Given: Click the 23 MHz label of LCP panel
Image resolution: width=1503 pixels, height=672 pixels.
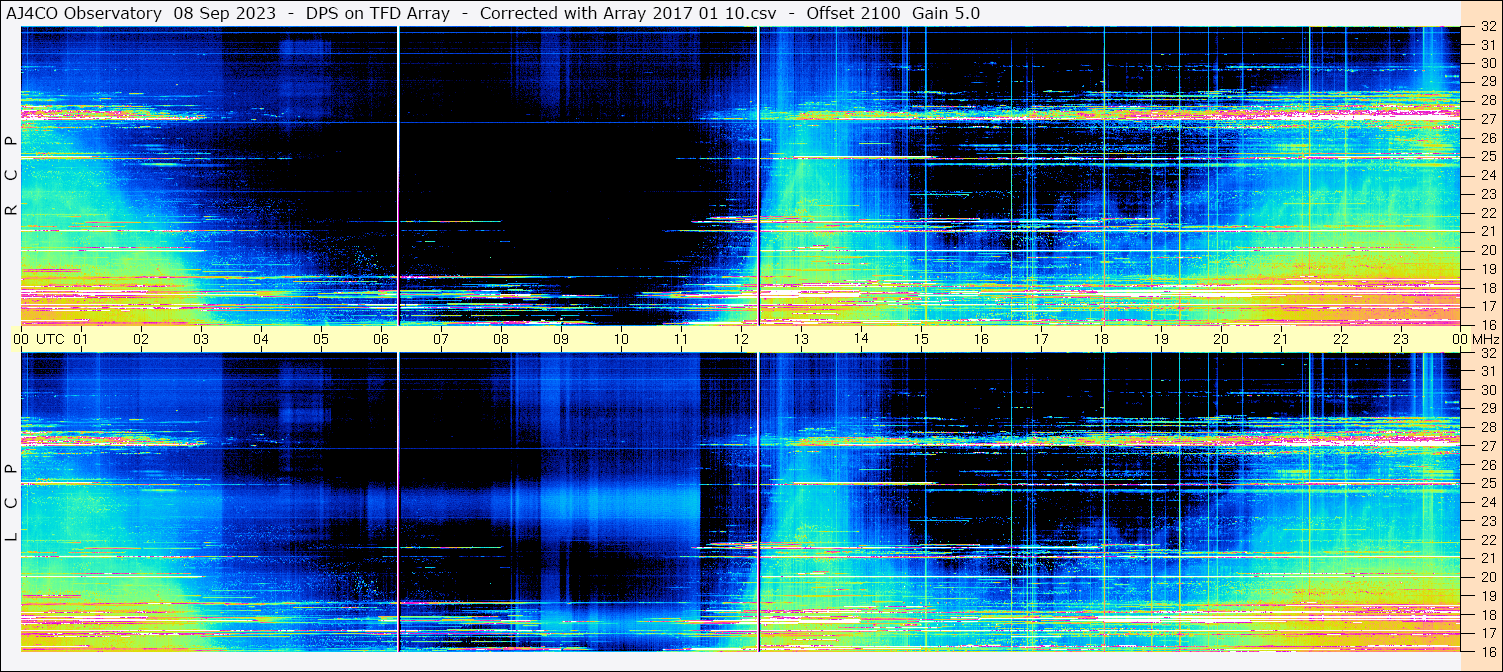Looking at the screenshot, I should point(1487,521).
